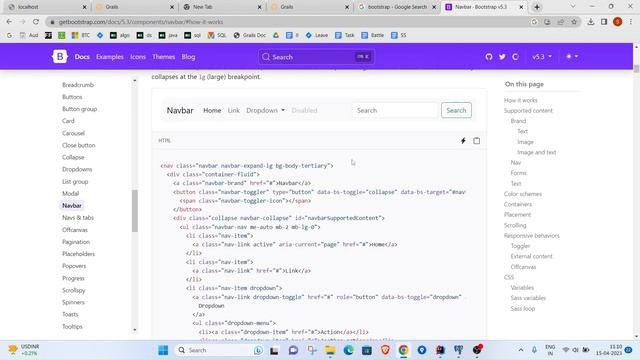Open the v5.3 version dropdown

[x=542, y=57]
